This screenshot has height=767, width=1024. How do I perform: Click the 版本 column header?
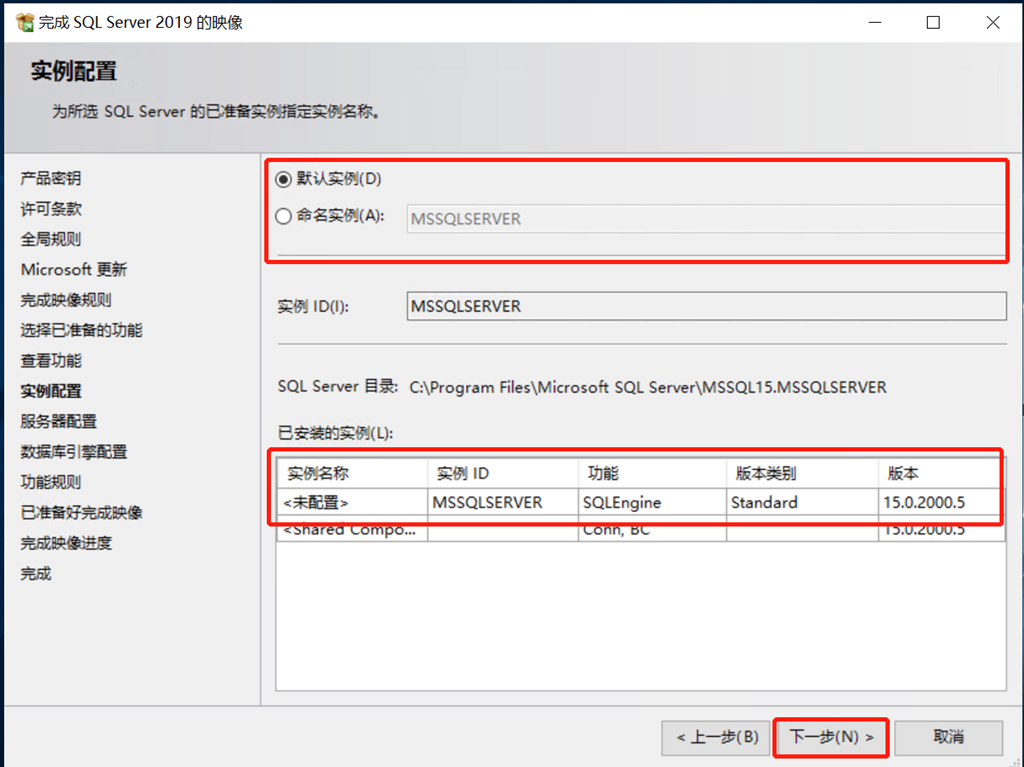pos(941,473)
